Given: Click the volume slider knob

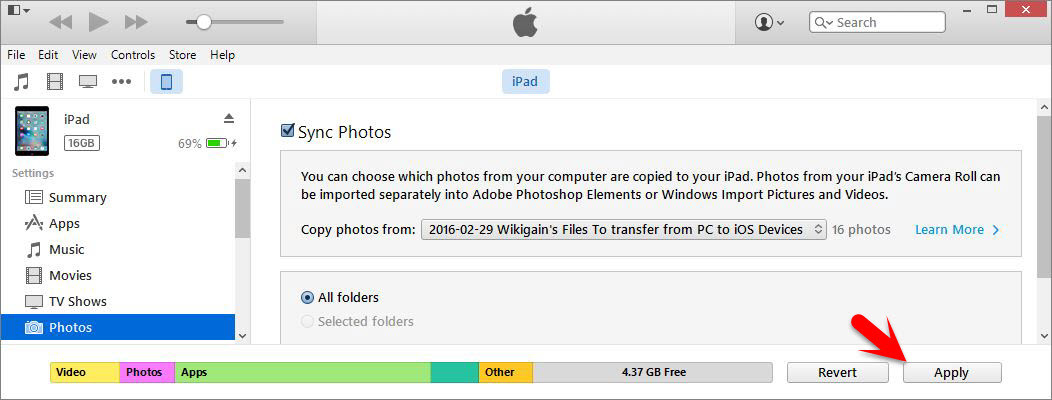Looking at the screenshot, I should coord(203,22).
